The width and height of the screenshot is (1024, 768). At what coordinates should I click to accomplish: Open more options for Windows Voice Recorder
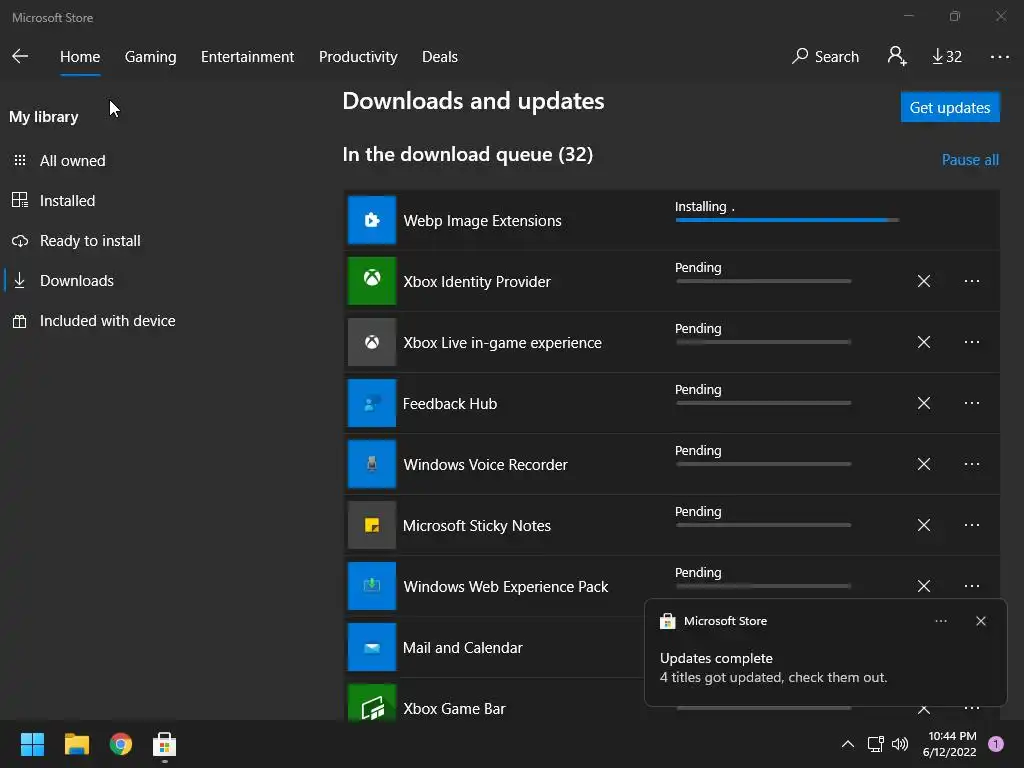point(972,464)
